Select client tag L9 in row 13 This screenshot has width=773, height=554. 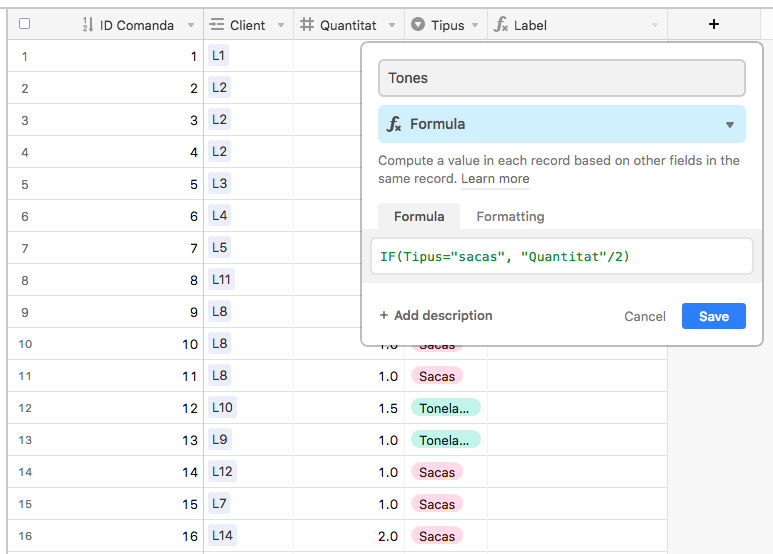219,439
